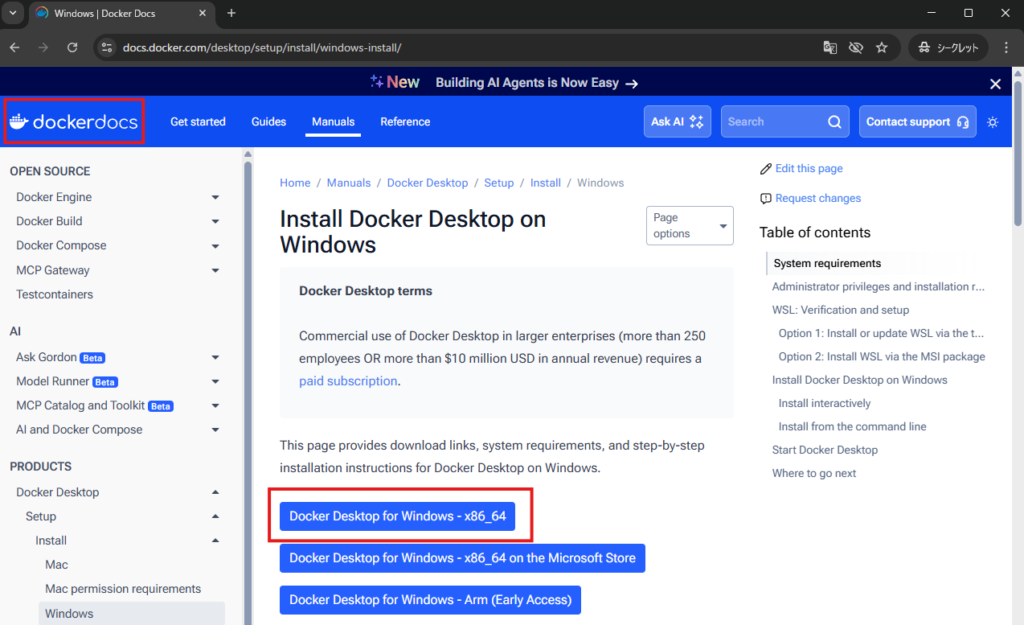This screenshot has width=1024, height=625.
Task: Open the paid subscription link
Action: tap(348, 381)
